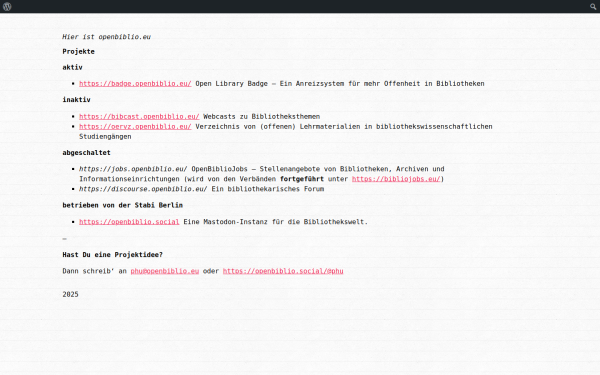
Task: Click 'Hast Du eine Projektidee?' heading
Action: [112, 254]
